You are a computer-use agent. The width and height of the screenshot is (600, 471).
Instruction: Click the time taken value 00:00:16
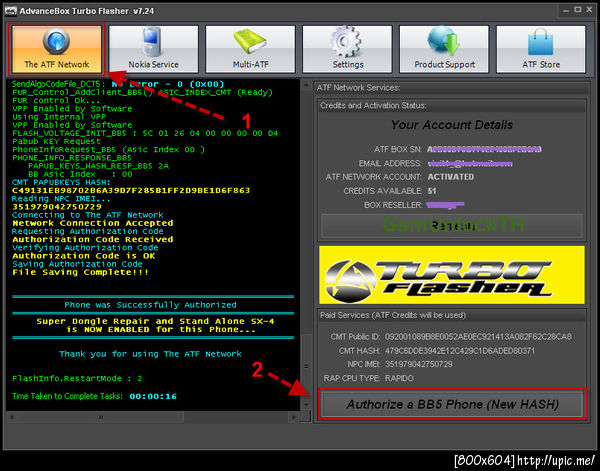(153, 396)
